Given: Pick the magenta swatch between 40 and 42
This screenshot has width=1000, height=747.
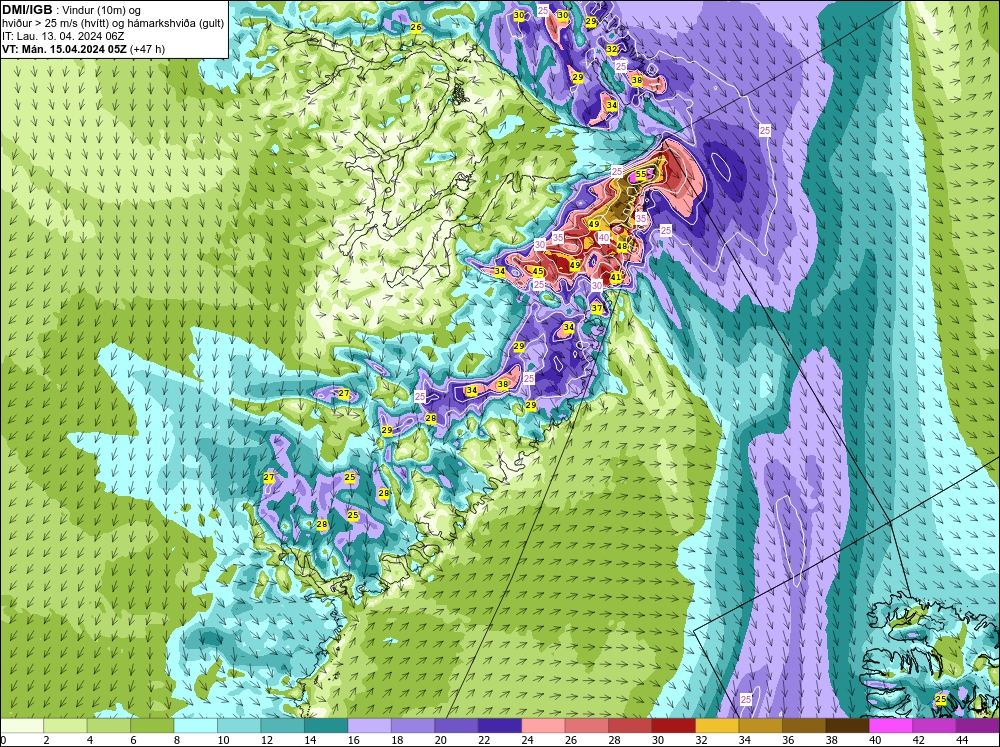Looking at the screenshot, I should (x=891, y=725).
